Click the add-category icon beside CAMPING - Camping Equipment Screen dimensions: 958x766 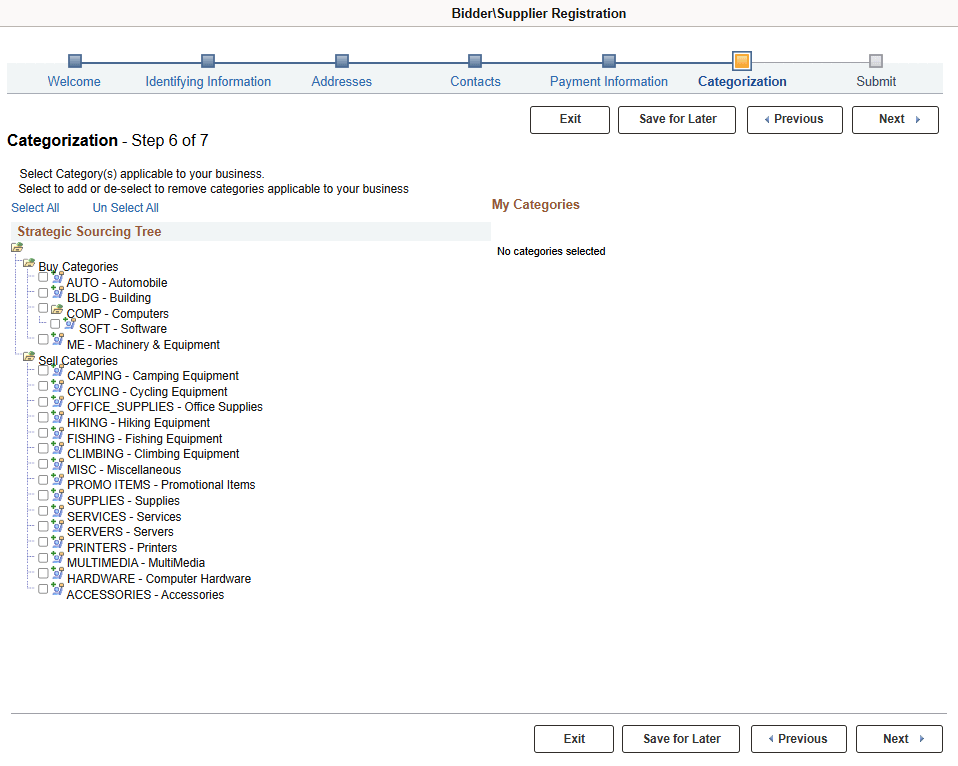58,371
